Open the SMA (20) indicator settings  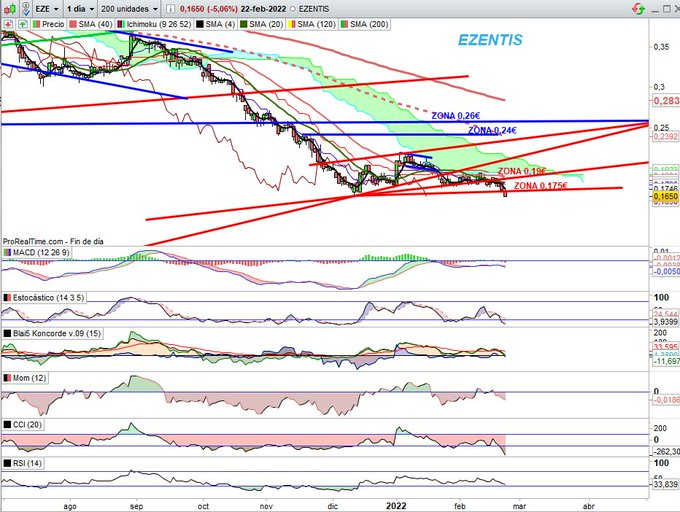tap(262, 24)
